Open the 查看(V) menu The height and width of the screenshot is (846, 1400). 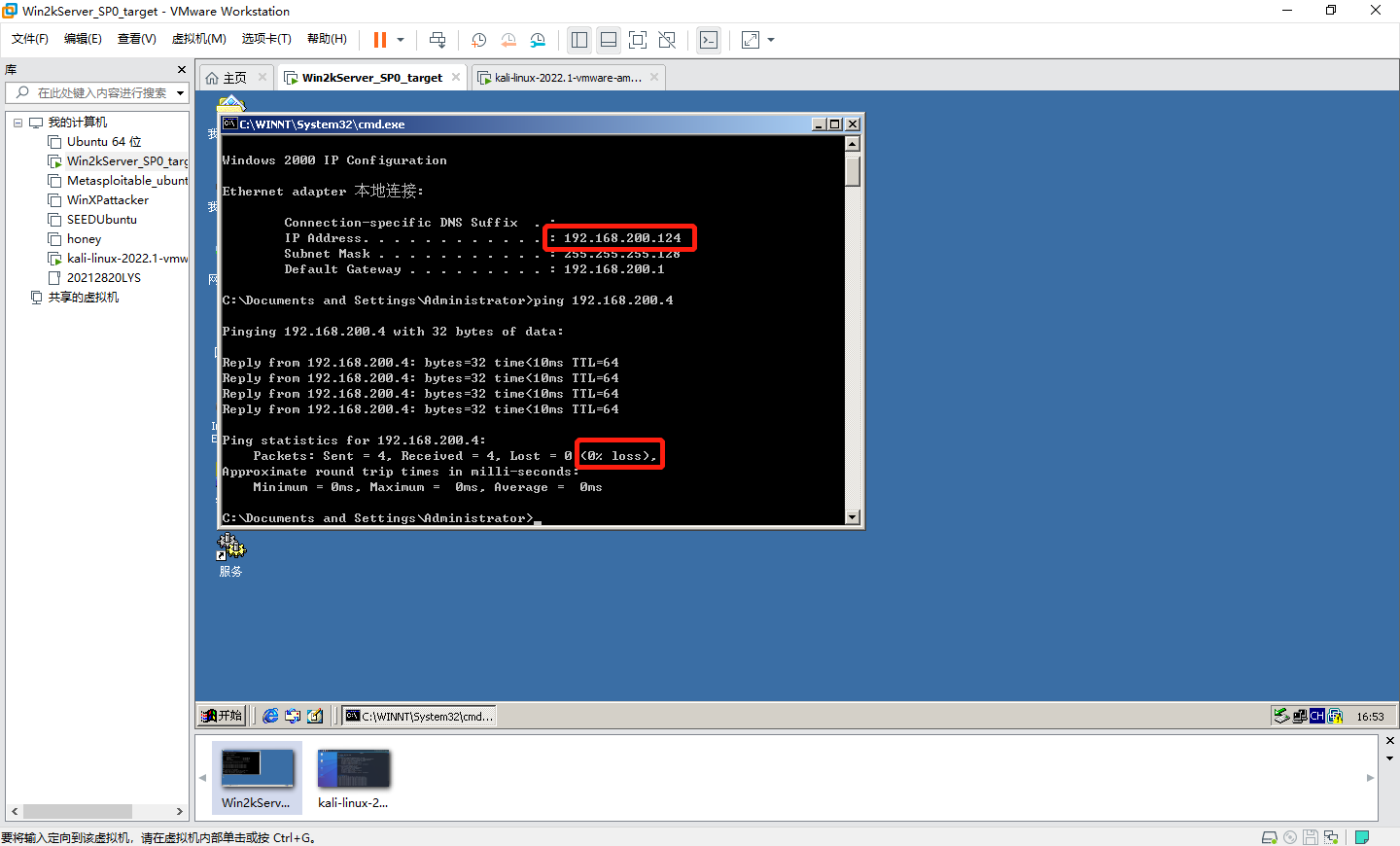(x=137, y=39)
